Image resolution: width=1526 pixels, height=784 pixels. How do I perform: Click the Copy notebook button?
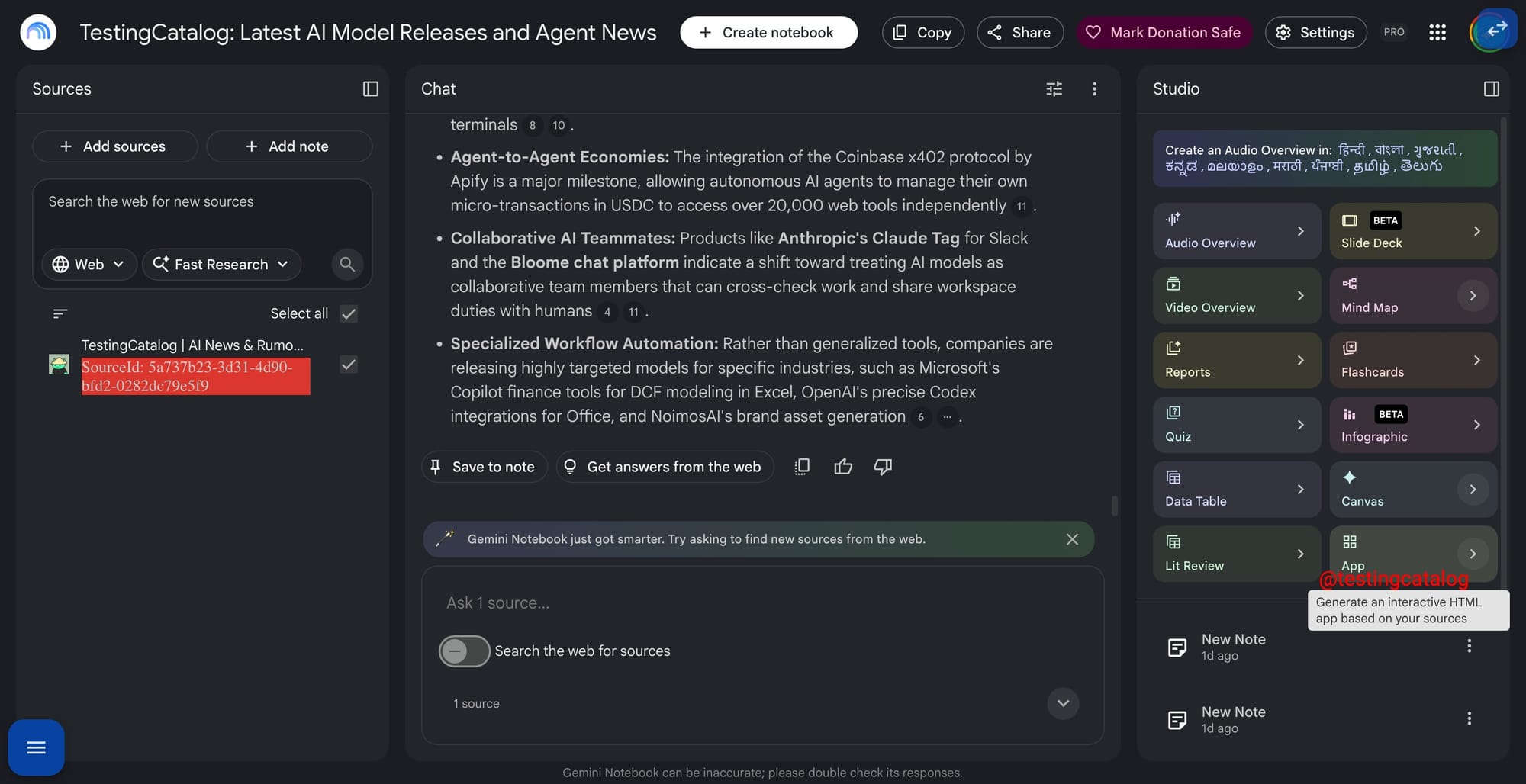pos(922,32)
